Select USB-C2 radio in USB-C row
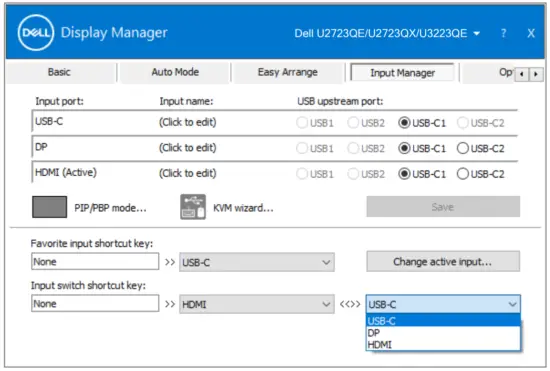The height and width of the screenshot is (371, 550). pyautogui.click(x=463, y=123)
